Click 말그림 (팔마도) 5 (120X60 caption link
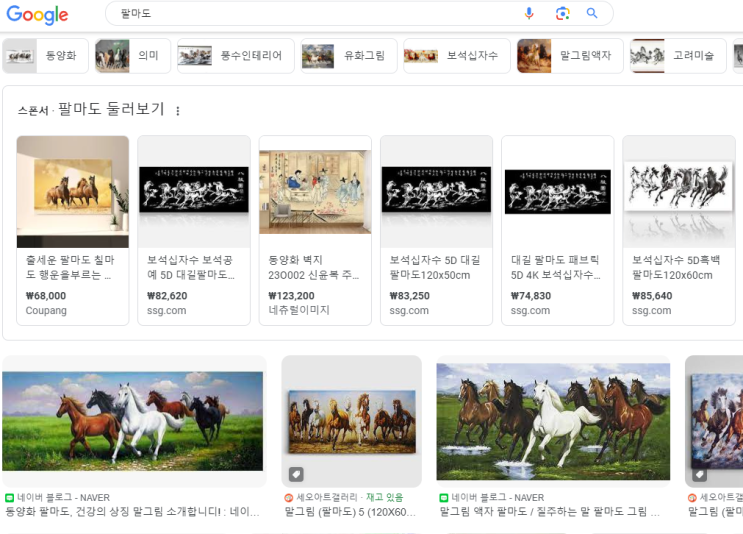Screen dimensions: 743x534 [x=350, y=512]
